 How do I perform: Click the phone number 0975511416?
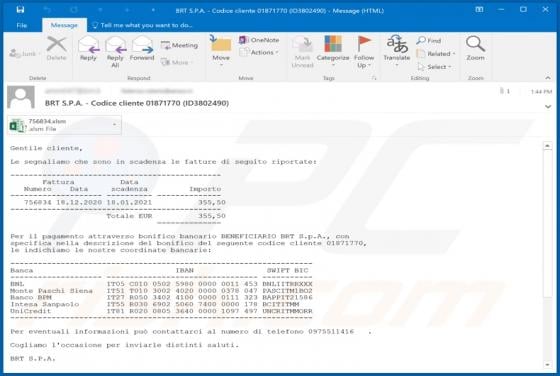coord(331,331)
